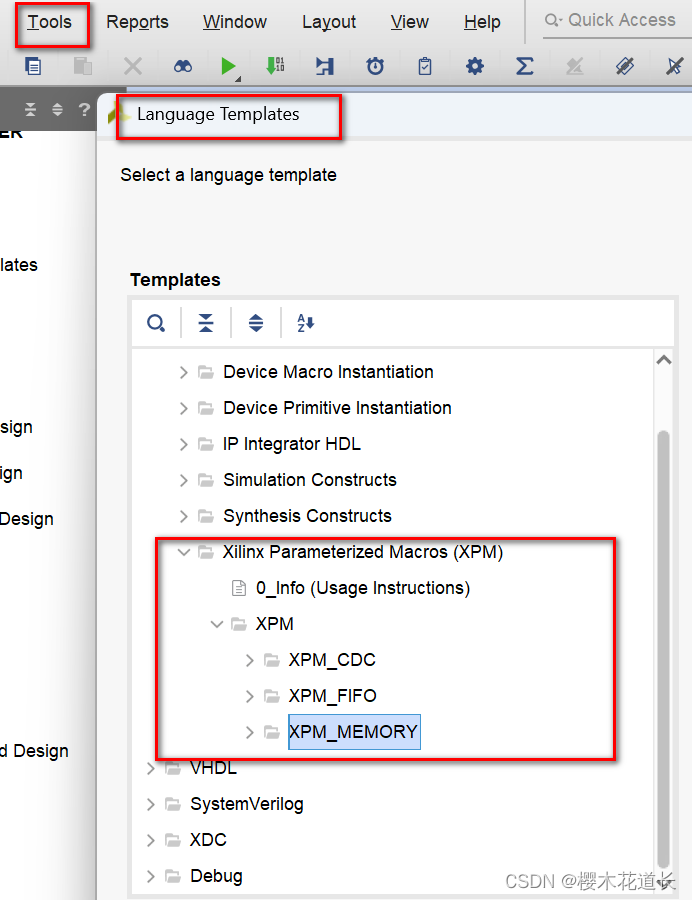This screenshot has height=900, width=692.
Task: Select 0_Info (Usage Instructions) item
Action: (x=363, y=588)
